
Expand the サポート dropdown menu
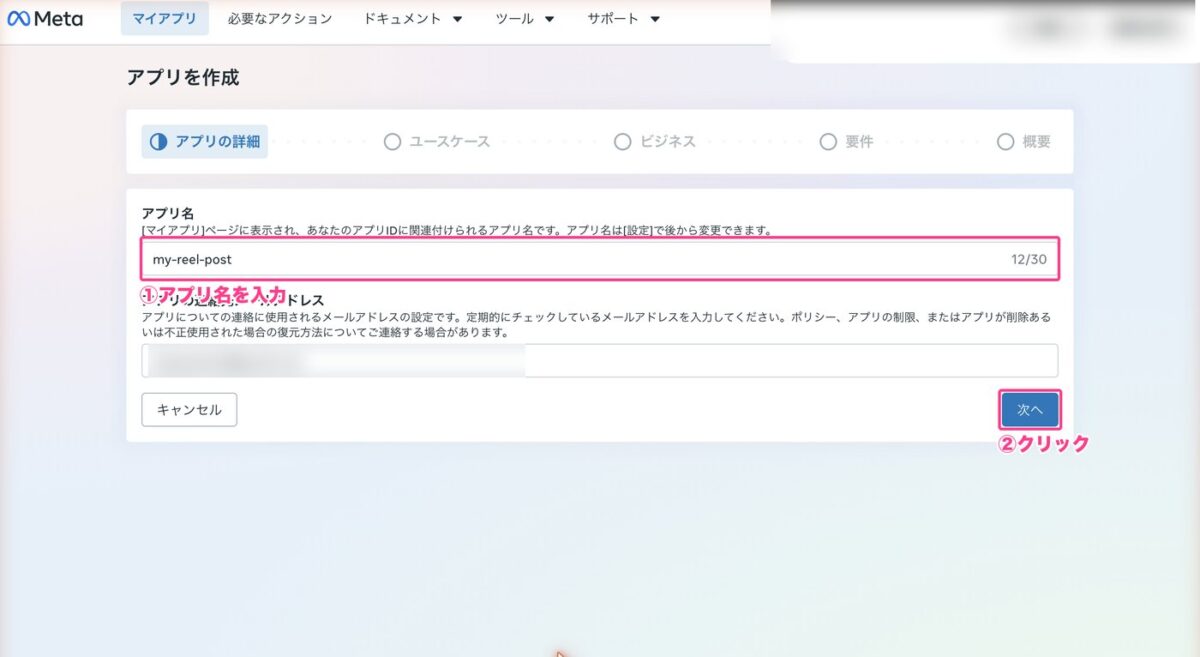coord(624,18)
